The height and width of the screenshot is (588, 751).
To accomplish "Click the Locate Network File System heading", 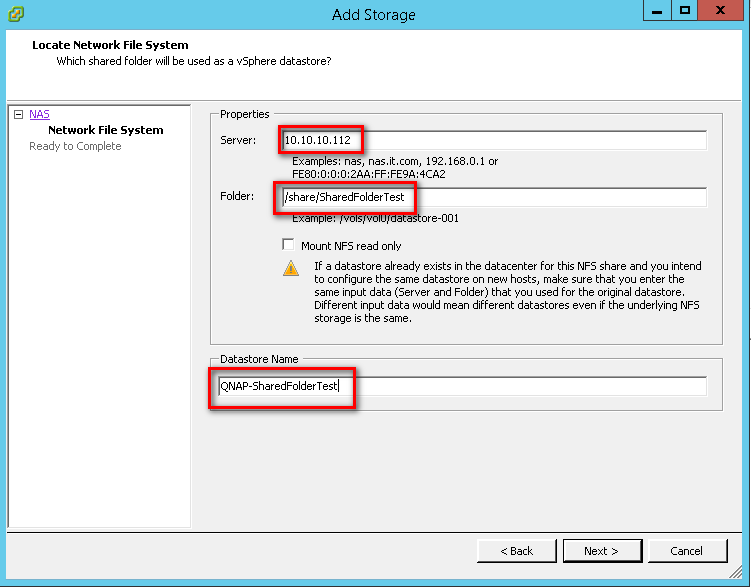I will coord(110,45).
